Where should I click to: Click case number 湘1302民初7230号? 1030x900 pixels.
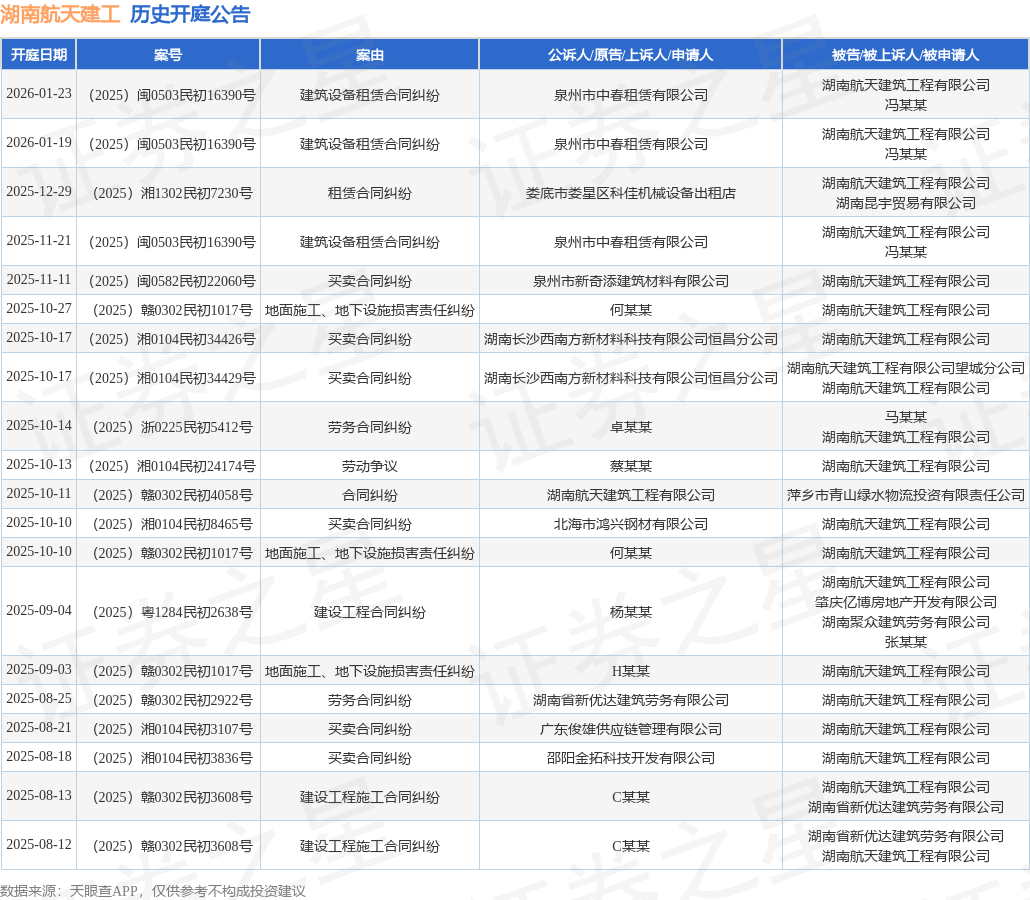172,193
